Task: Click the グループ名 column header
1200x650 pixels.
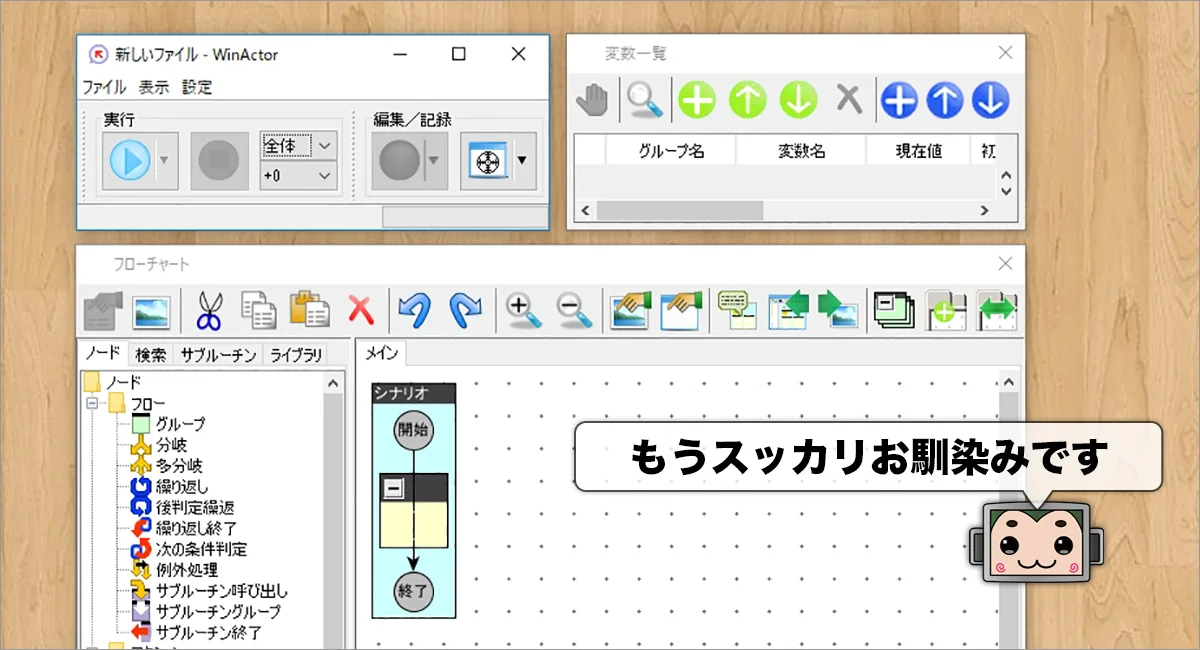Action: pyautogui.click(x=671, y=151)
